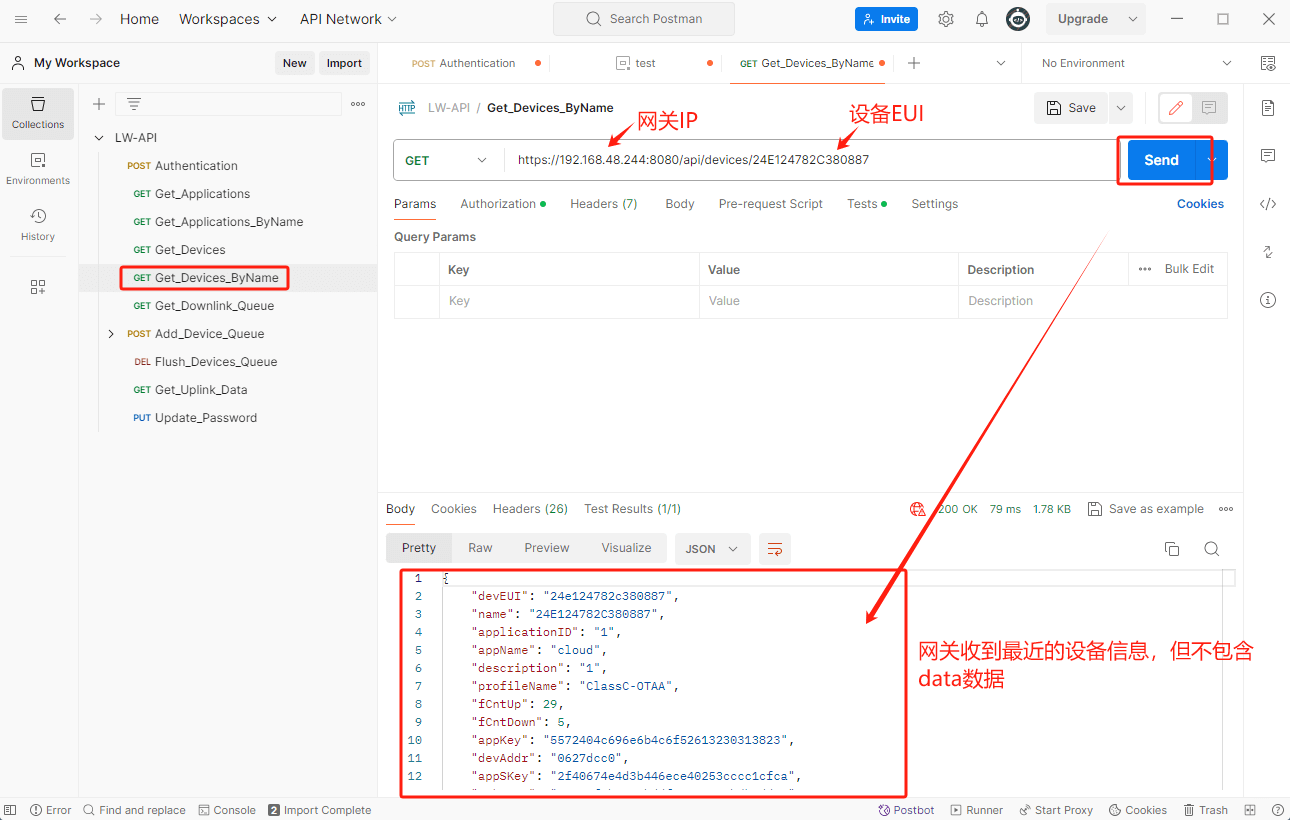Expand the Add_Device_Queue folder
Viewport: 1290px width, 820px height.
pos(111,334)
